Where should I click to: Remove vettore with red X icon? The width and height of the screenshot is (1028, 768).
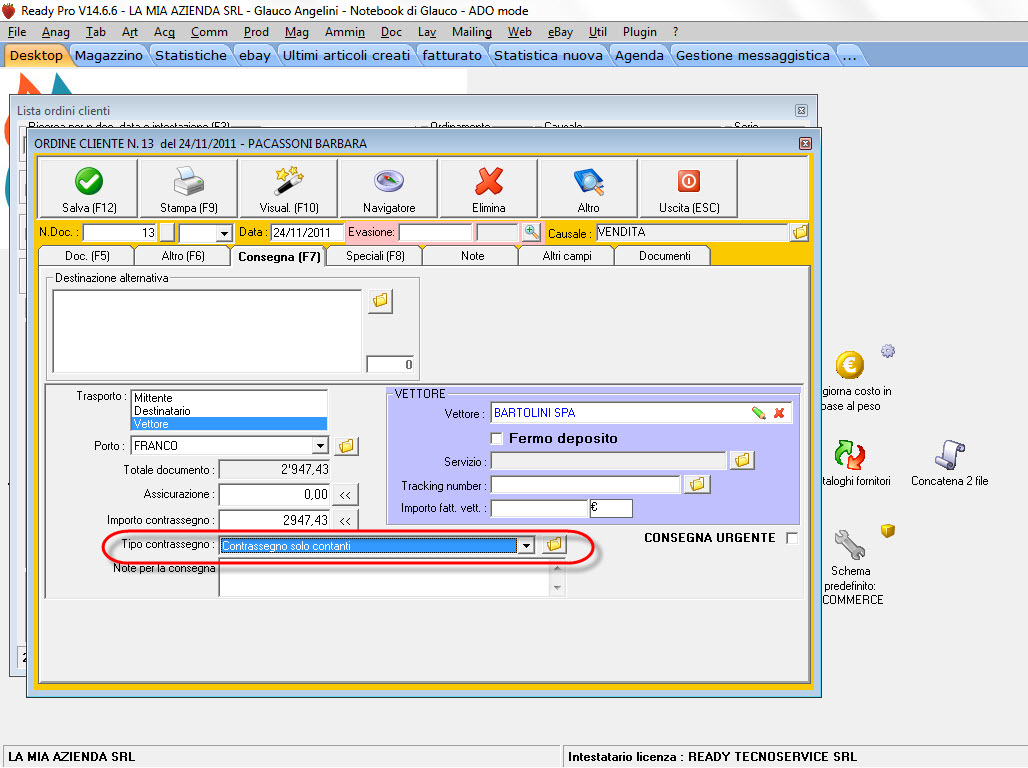[779, 413]
